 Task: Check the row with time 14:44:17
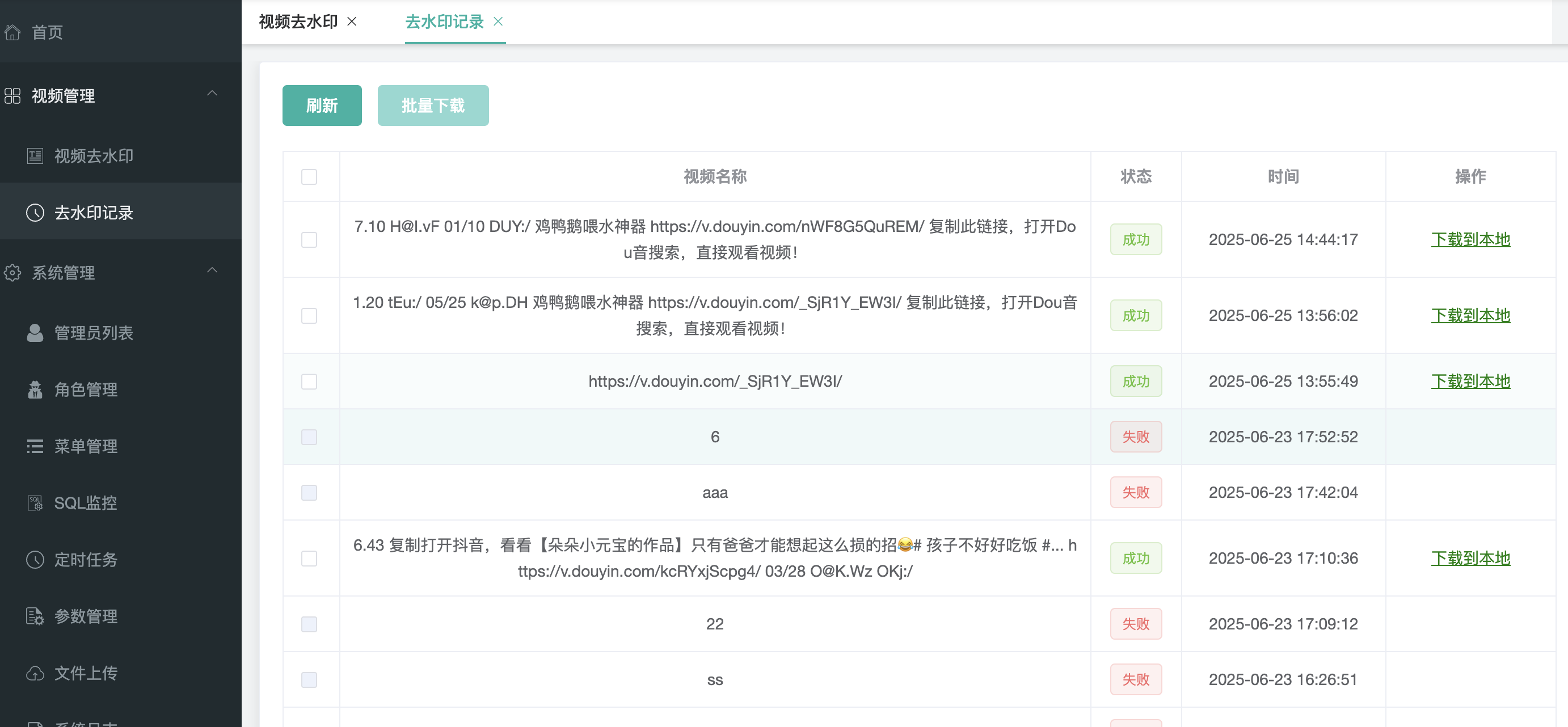pyautogui.click(x=309, y=240)
